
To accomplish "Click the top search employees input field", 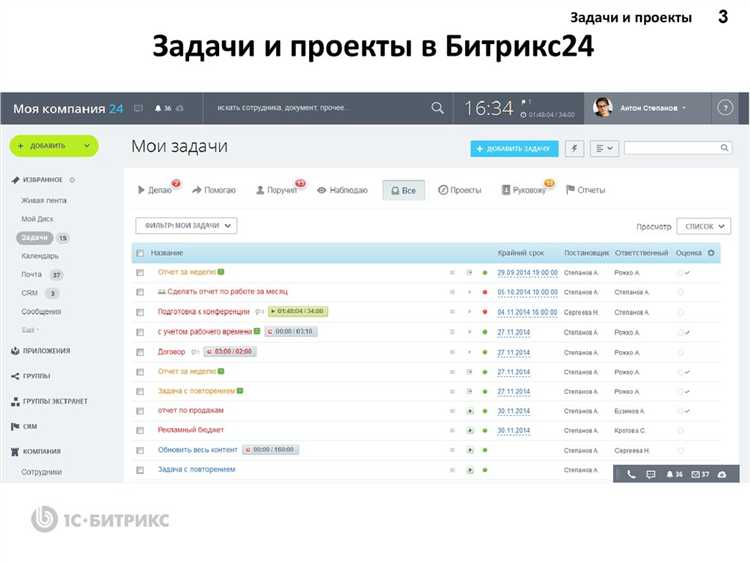I will (x=316, y=108).
